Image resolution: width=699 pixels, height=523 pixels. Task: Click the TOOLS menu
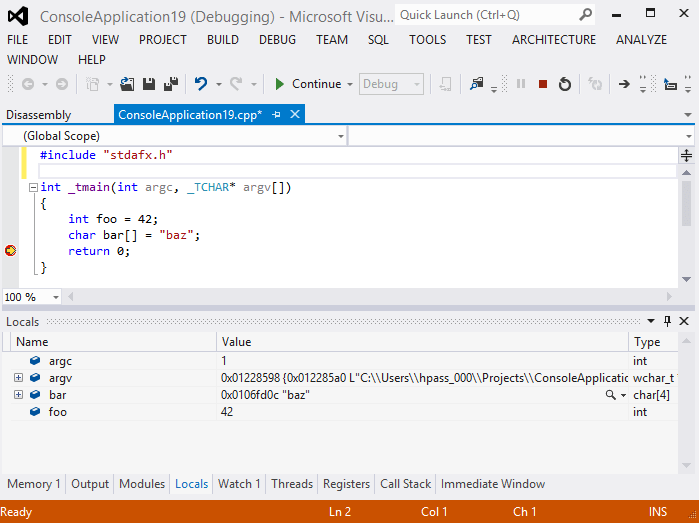click(x=428, y=40)
